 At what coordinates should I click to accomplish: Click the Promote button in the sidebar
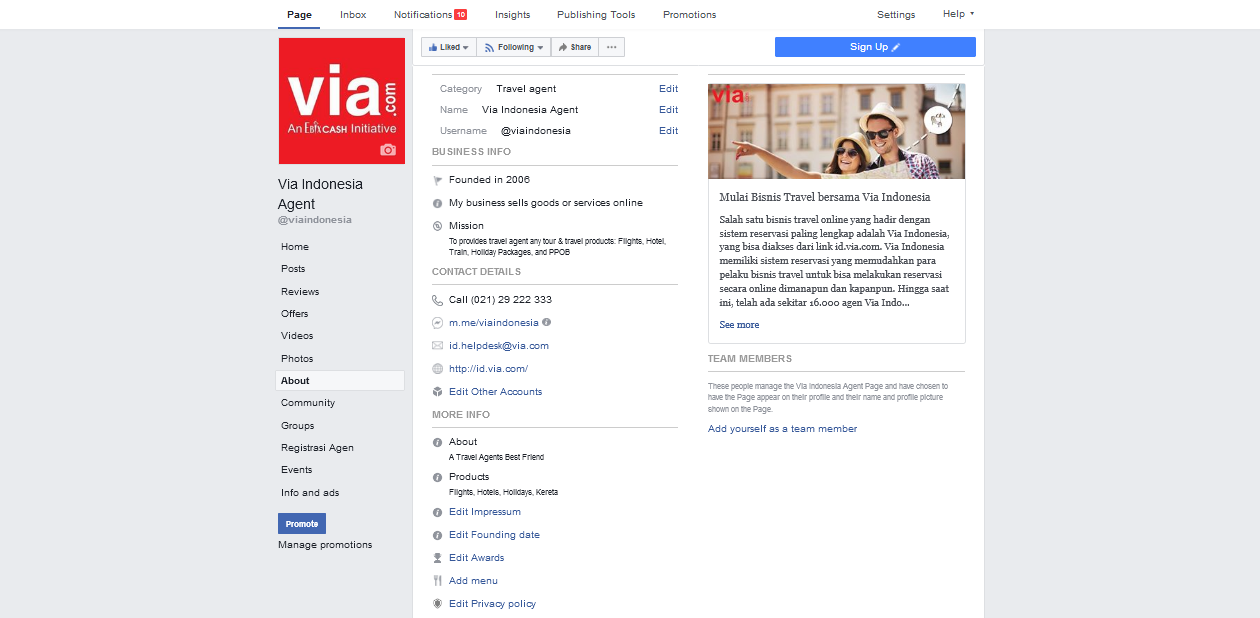(302, 524)
